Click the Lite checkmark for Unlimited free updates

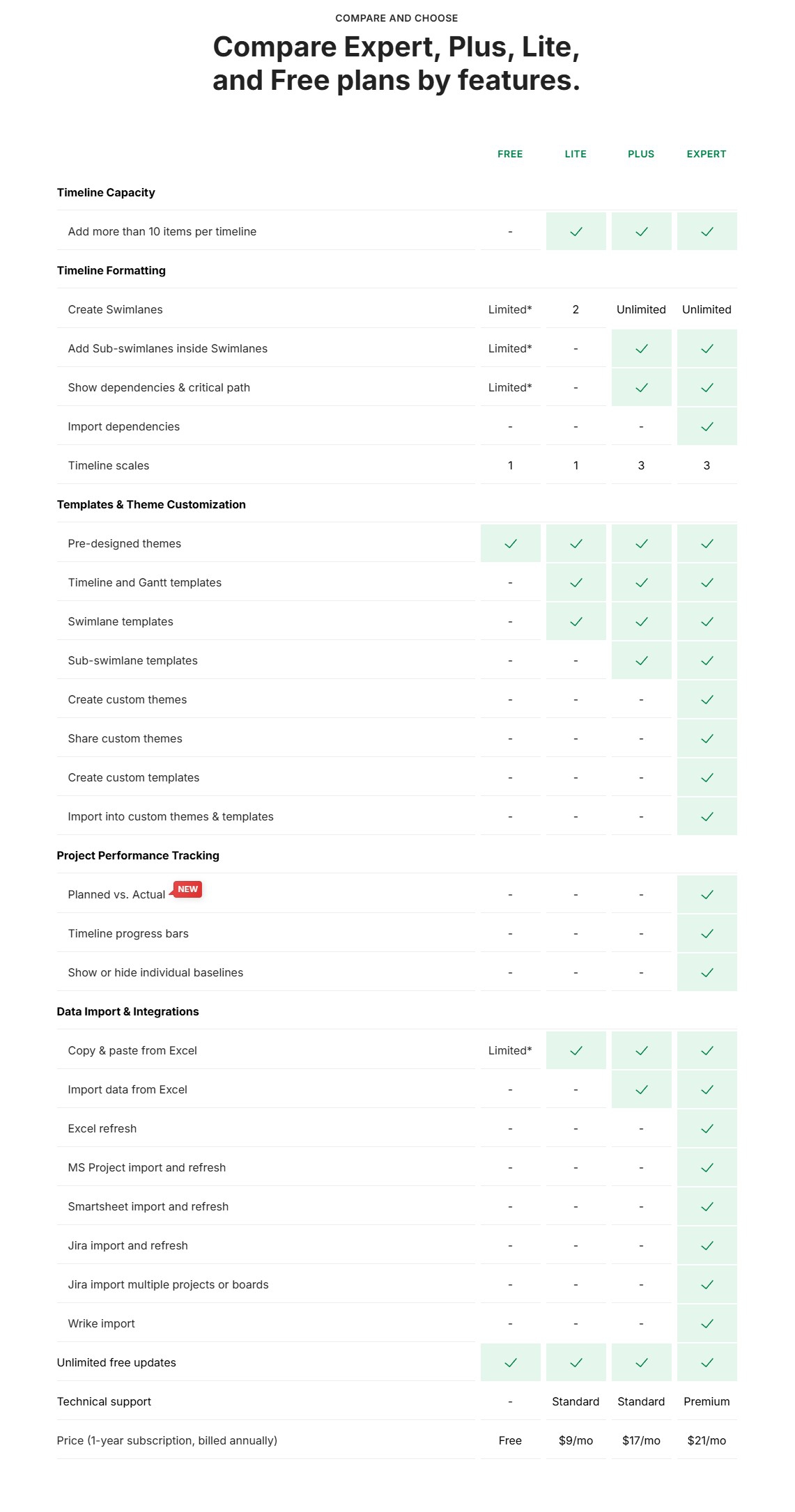click(x=576, y=1363)
